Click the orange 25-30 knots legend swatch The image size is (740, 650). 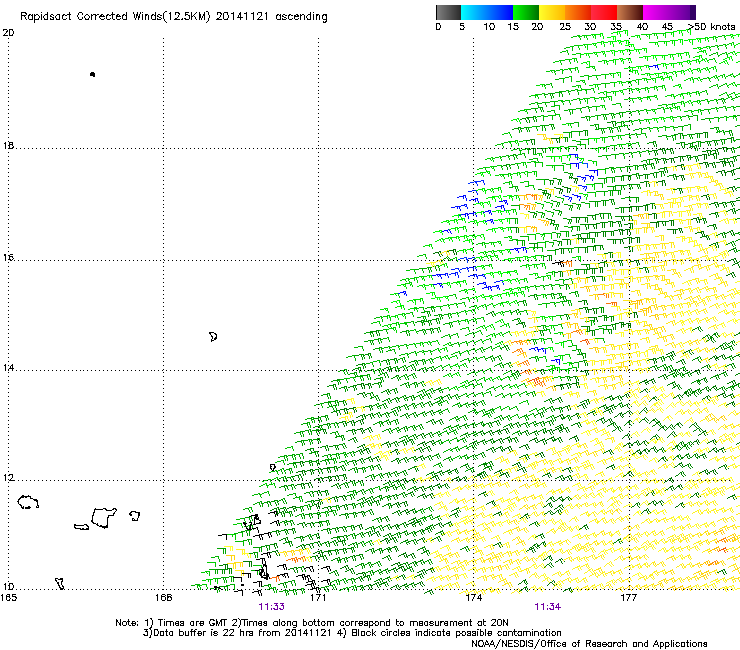578,12
